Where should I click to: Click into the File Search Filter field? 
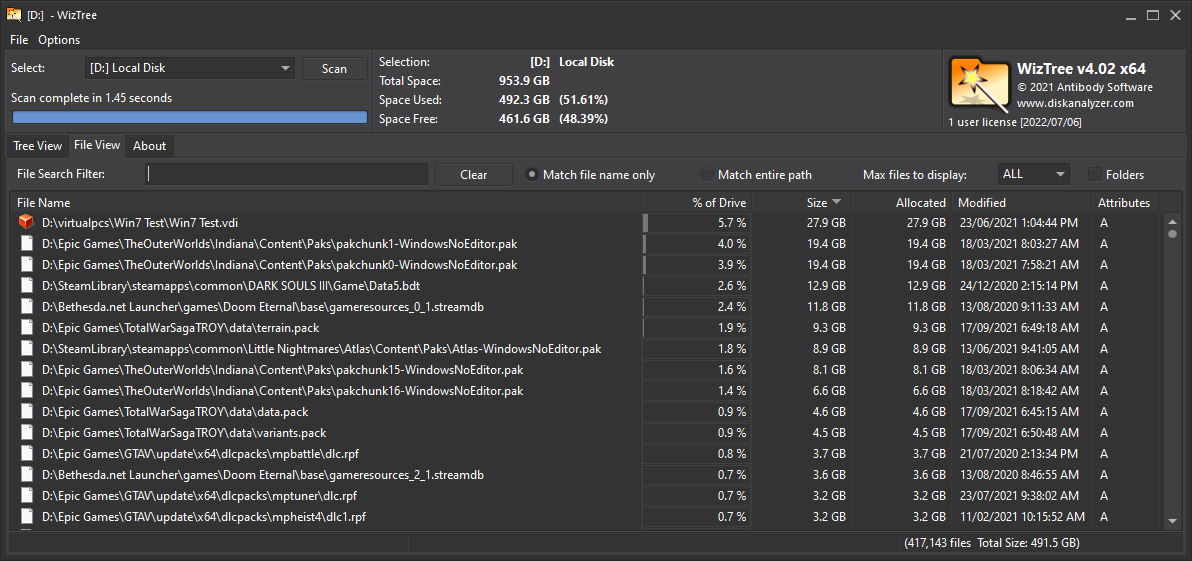(287, 174)
